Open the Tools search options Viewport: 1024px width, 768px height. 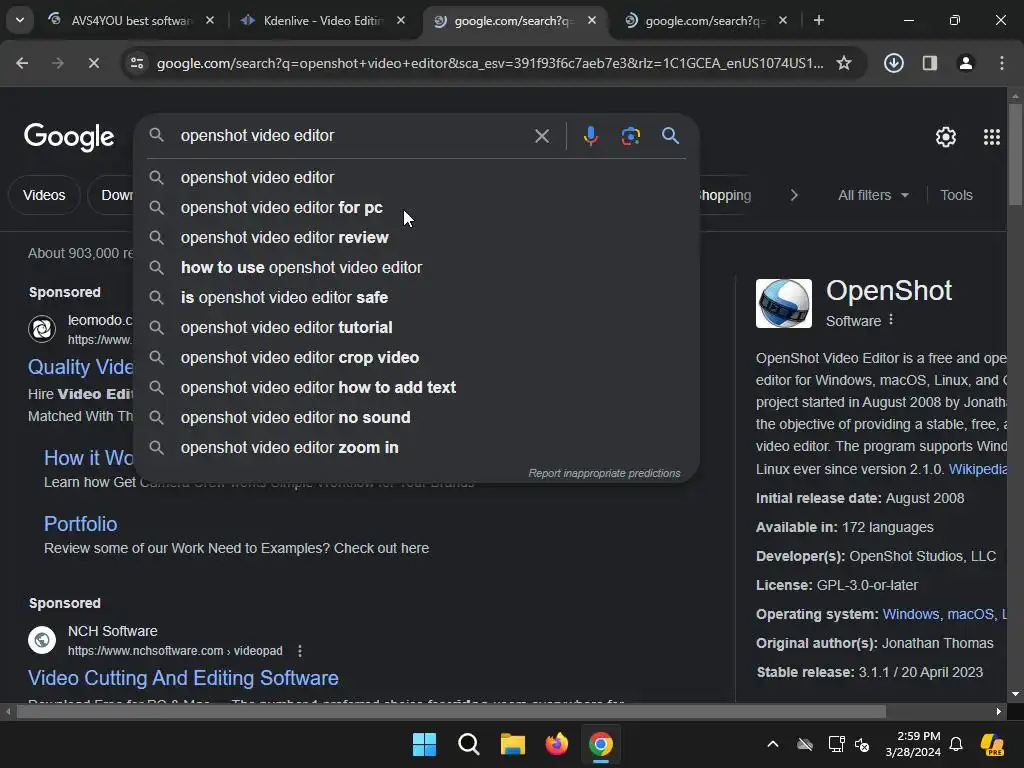956,195
